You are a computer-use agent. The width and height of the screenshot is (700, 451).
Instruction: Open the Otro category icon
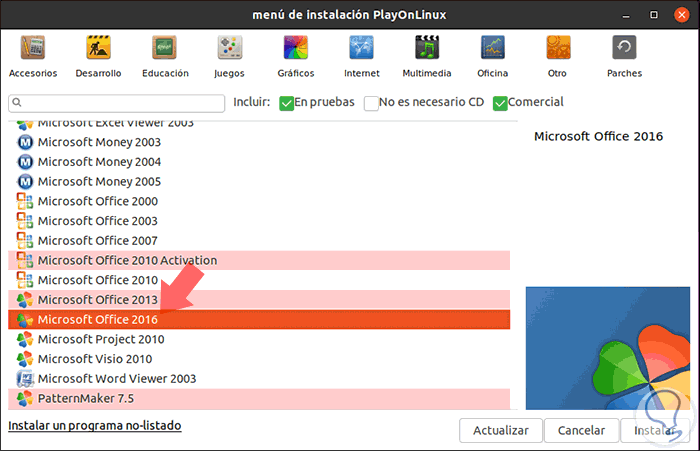pos(558,47)
